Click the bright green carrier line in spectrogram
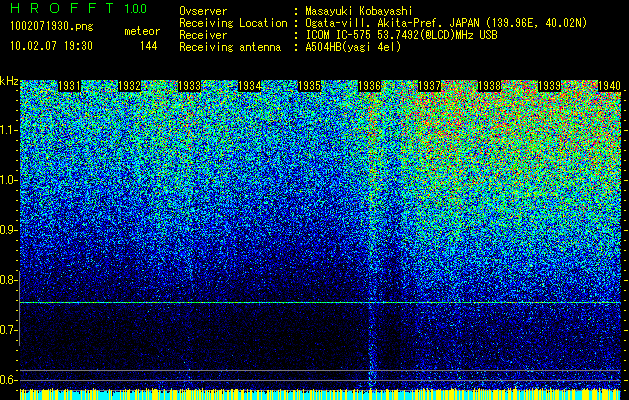This screenshot has height=400, width=629. click(320, 303)
